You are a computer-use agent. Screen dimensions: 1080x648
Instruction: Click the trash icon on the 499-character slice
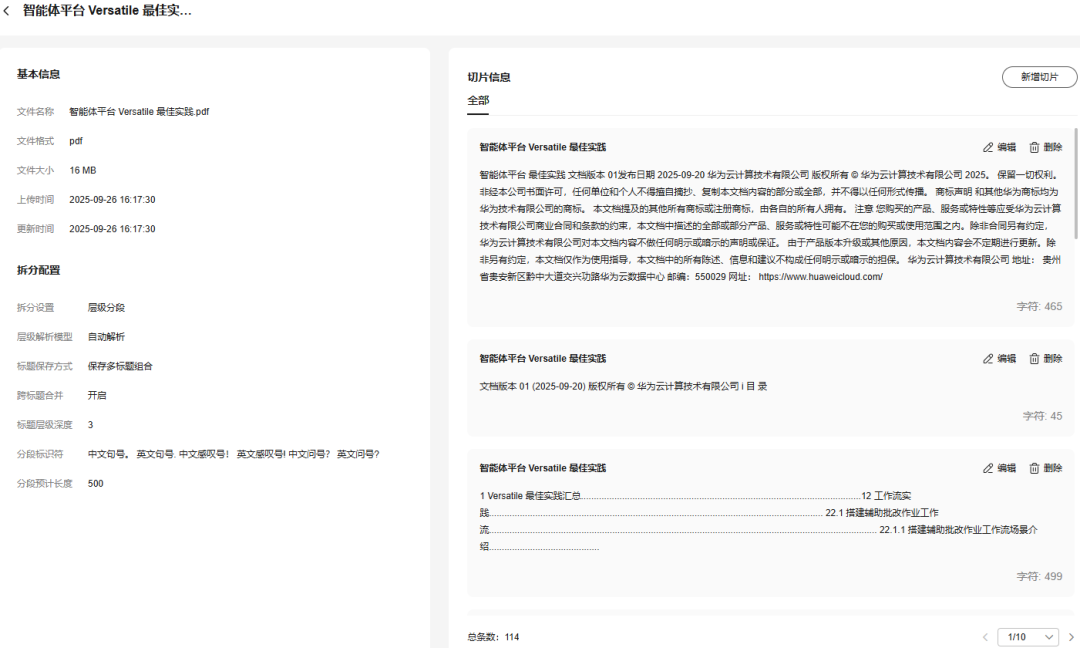[1034, 468]
